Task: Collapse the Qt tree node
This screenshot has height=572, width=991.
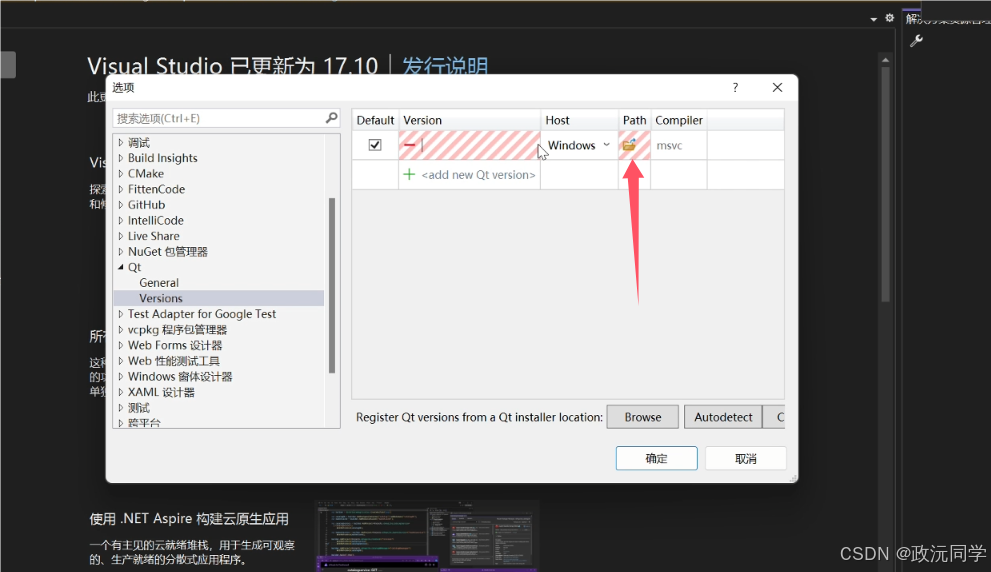Action: [121, 267]
